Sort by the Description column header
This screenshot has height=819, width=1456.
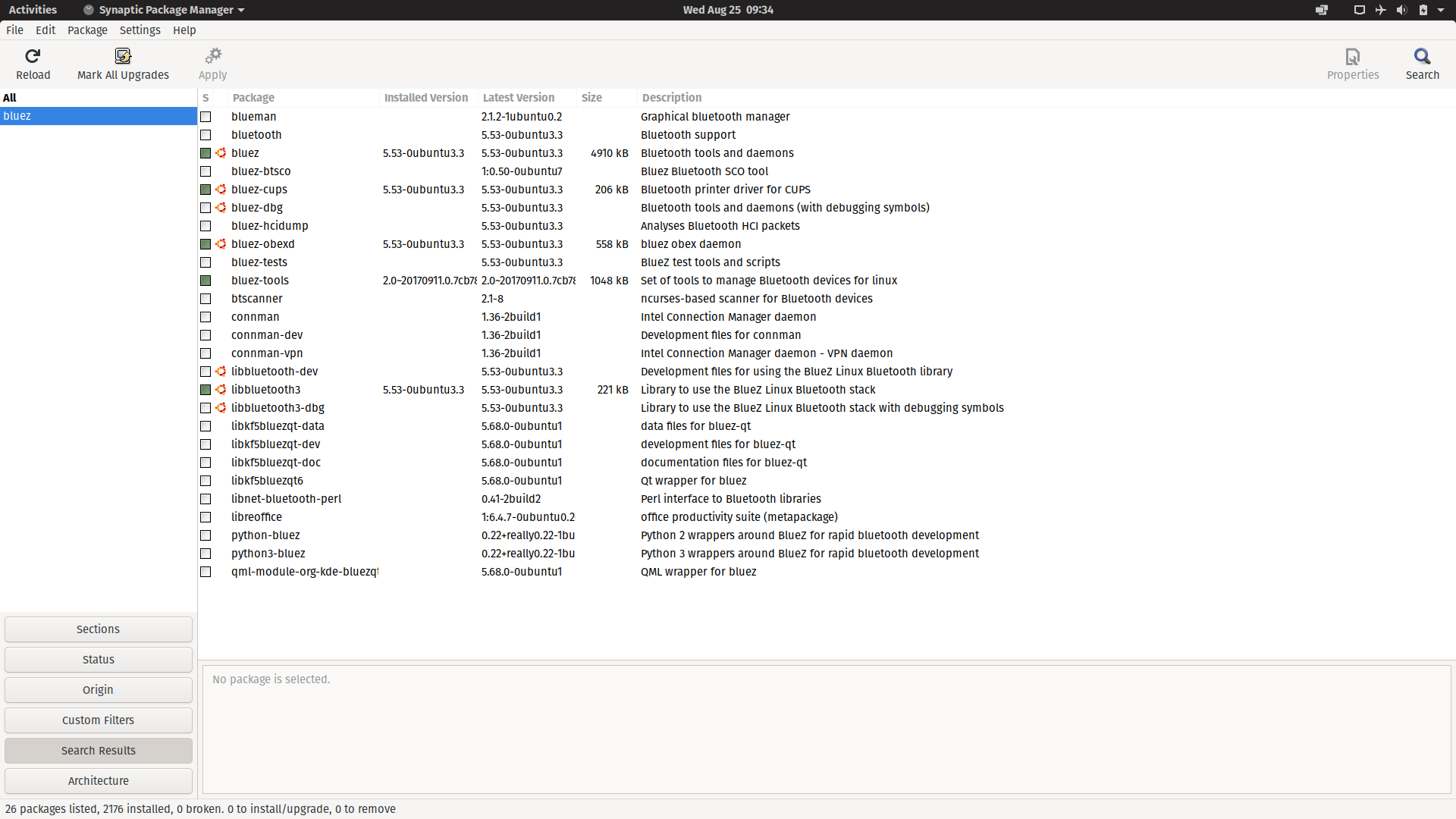click(1046, 98)
